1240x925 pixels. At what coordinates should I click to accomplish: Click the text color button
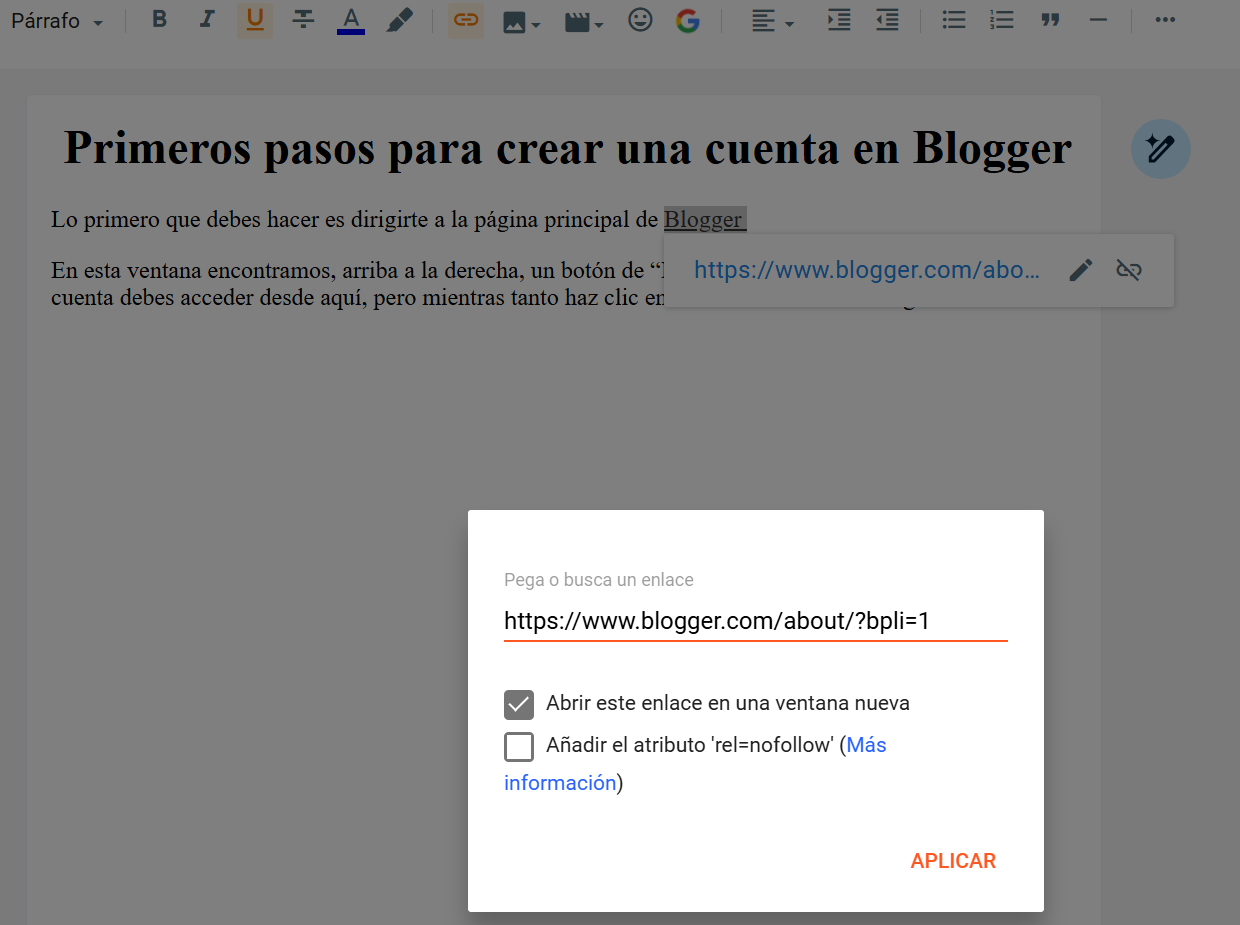(351, 20)
